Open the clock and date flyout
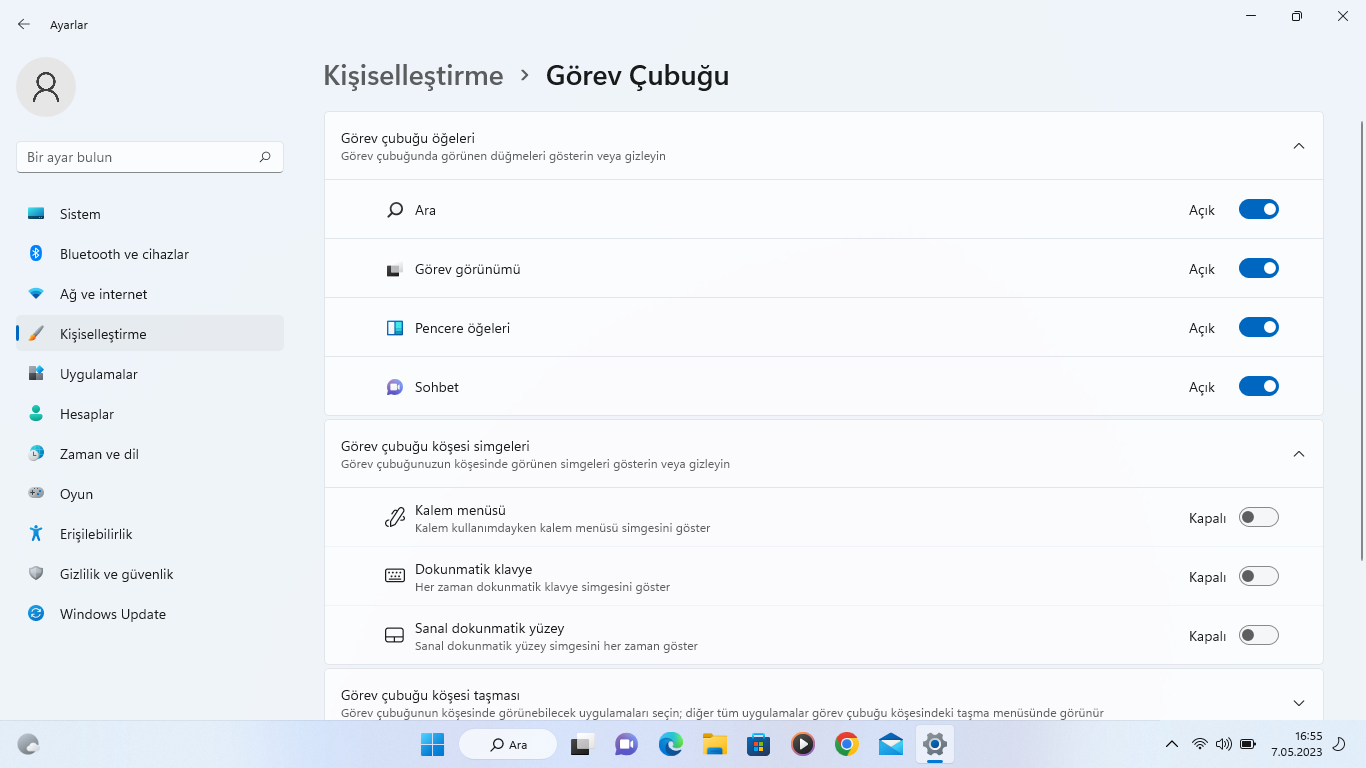 pyautogui.click(x=1297, y=744)
